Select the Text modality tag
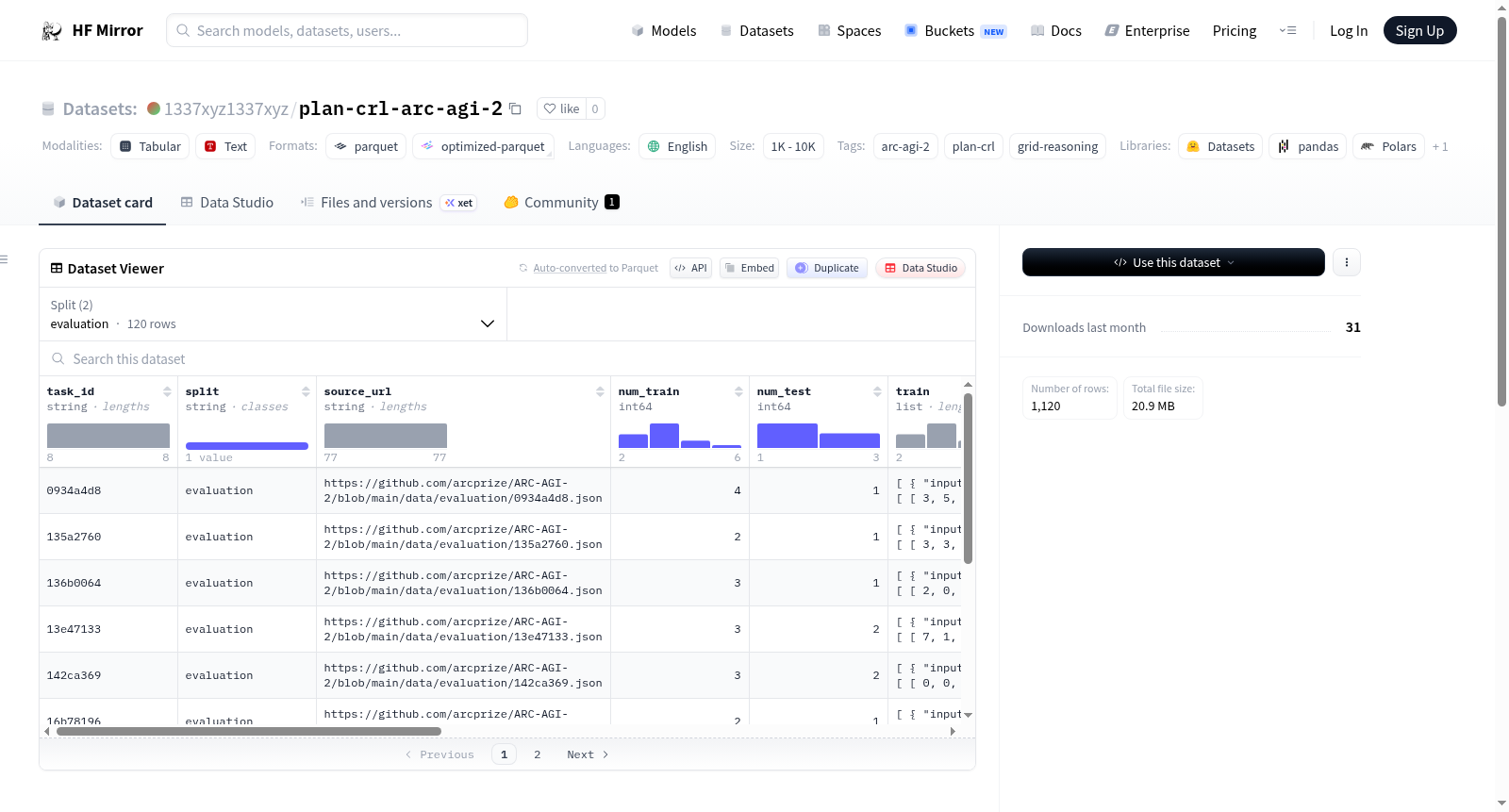 (x=225, y=146)
